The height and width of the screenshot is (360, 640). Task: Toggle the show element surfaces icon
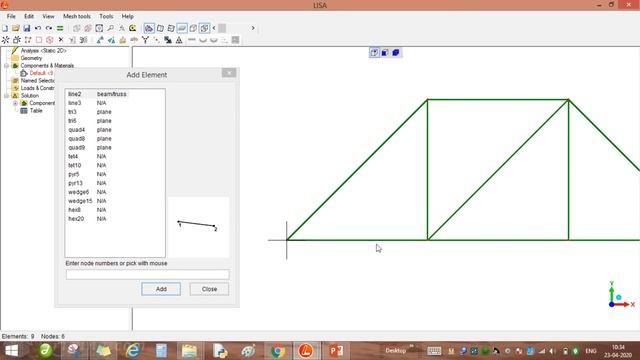pyautogui.click(x=182, y=28)
